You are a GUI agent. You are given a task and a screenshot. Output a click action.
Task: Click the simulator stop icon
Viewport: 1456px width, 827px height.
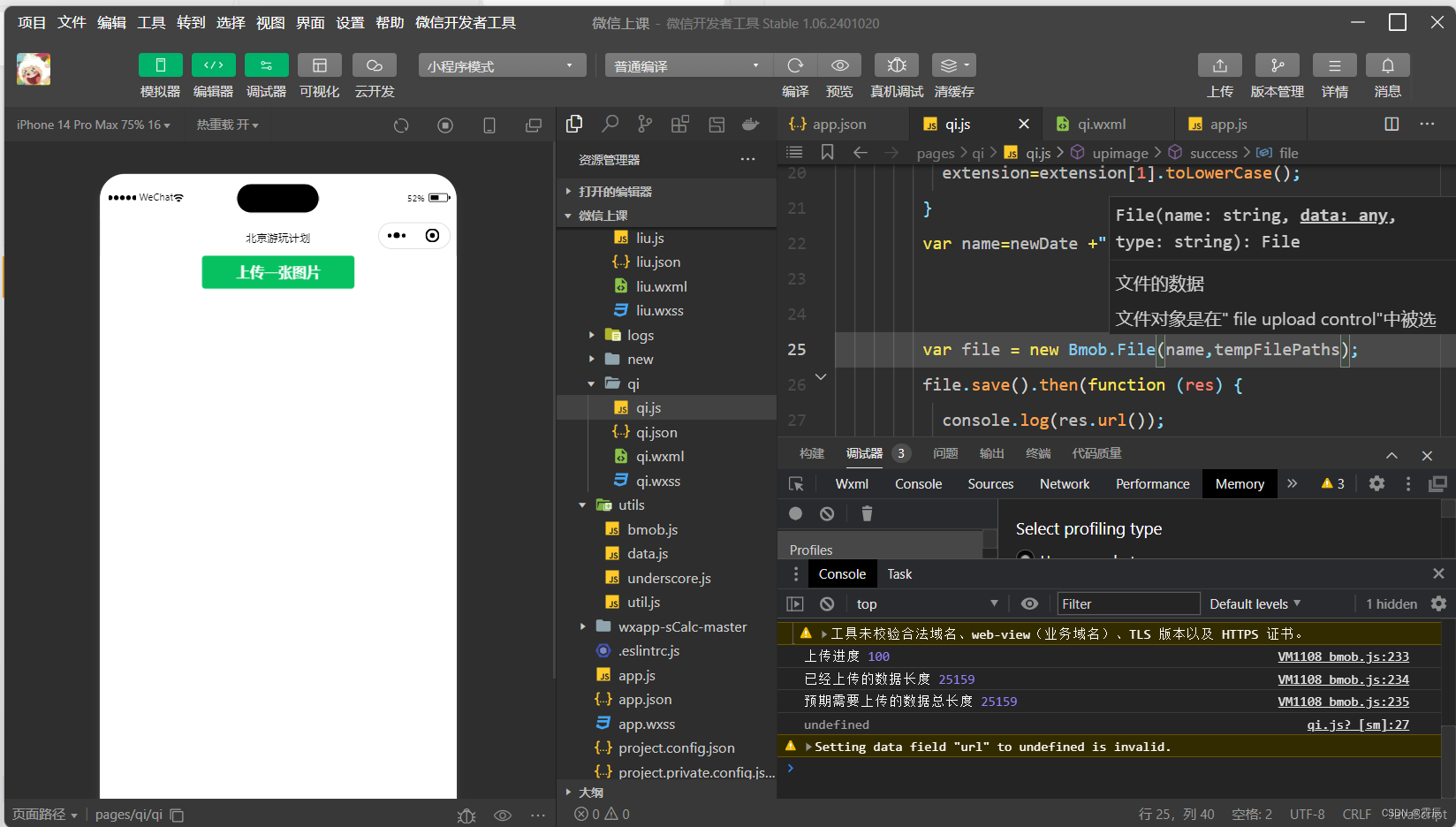[x=445, y=125]
